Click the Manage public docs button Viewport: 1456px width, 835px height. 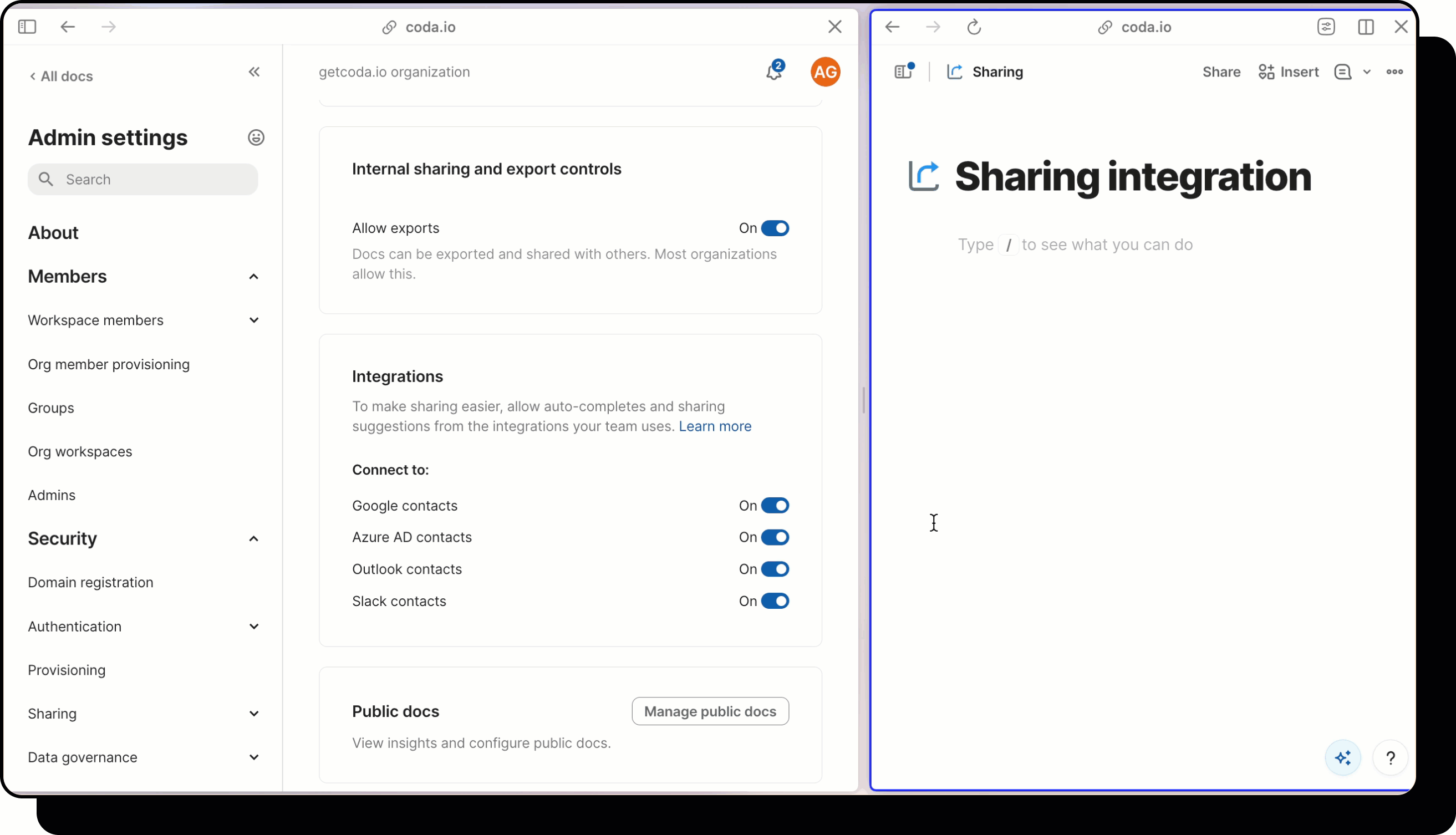click(x=710, y=711)
